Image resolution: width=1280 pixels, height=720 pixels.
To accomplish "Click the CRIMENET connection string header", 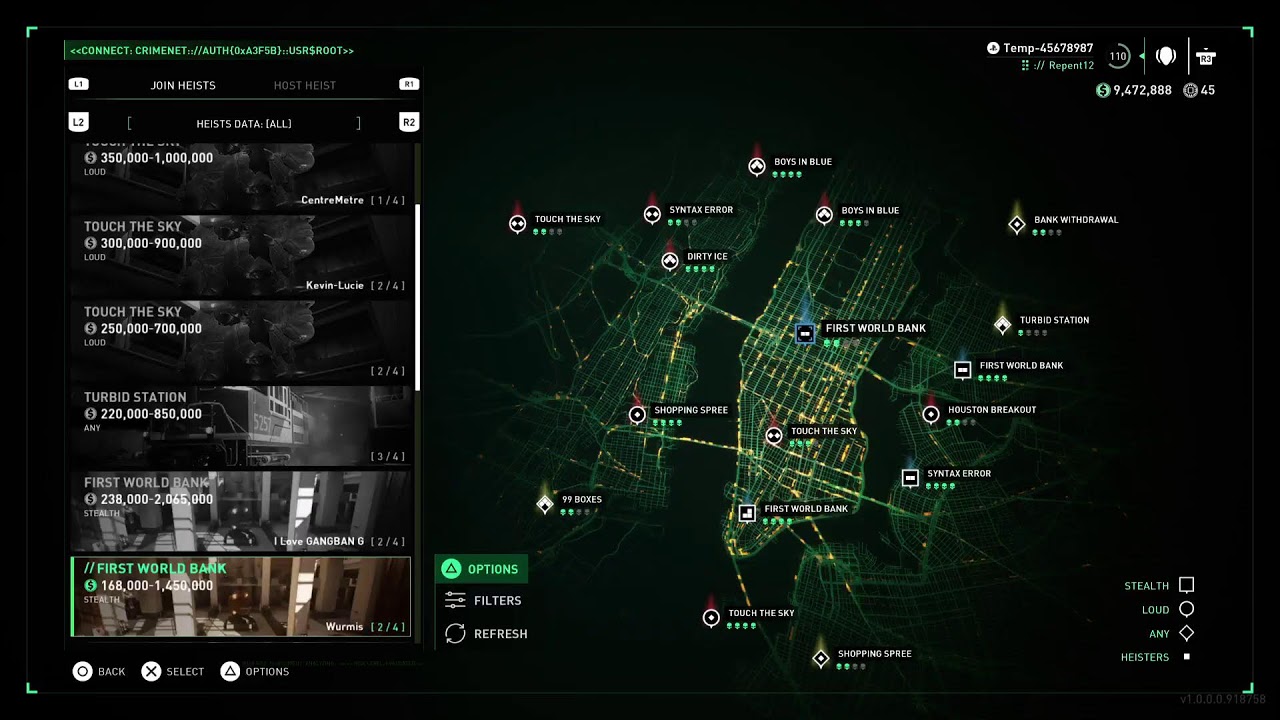I will pos(212,50).
